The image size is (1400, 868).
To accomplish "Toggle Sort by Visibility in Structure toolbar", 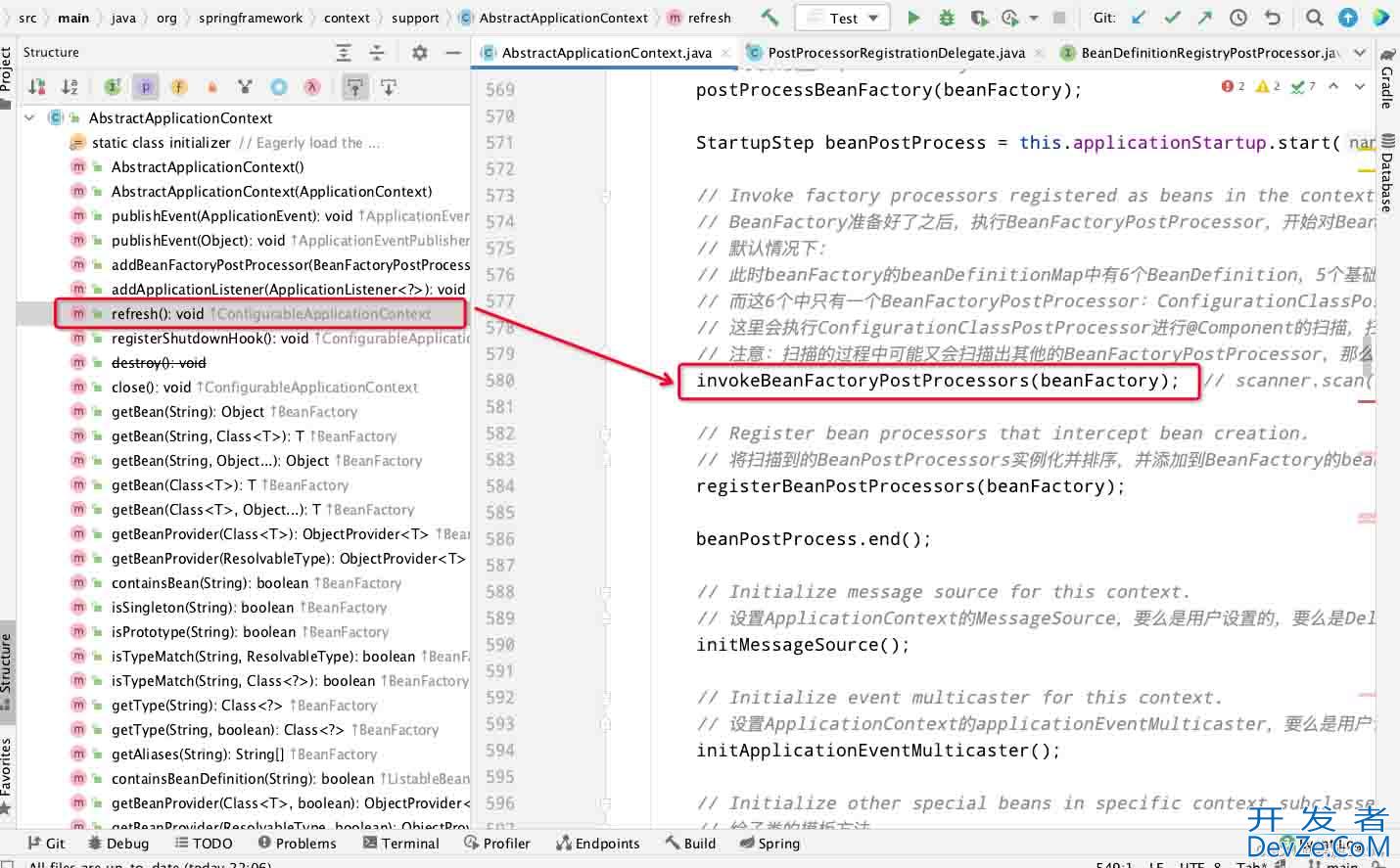I will [37, 87].
